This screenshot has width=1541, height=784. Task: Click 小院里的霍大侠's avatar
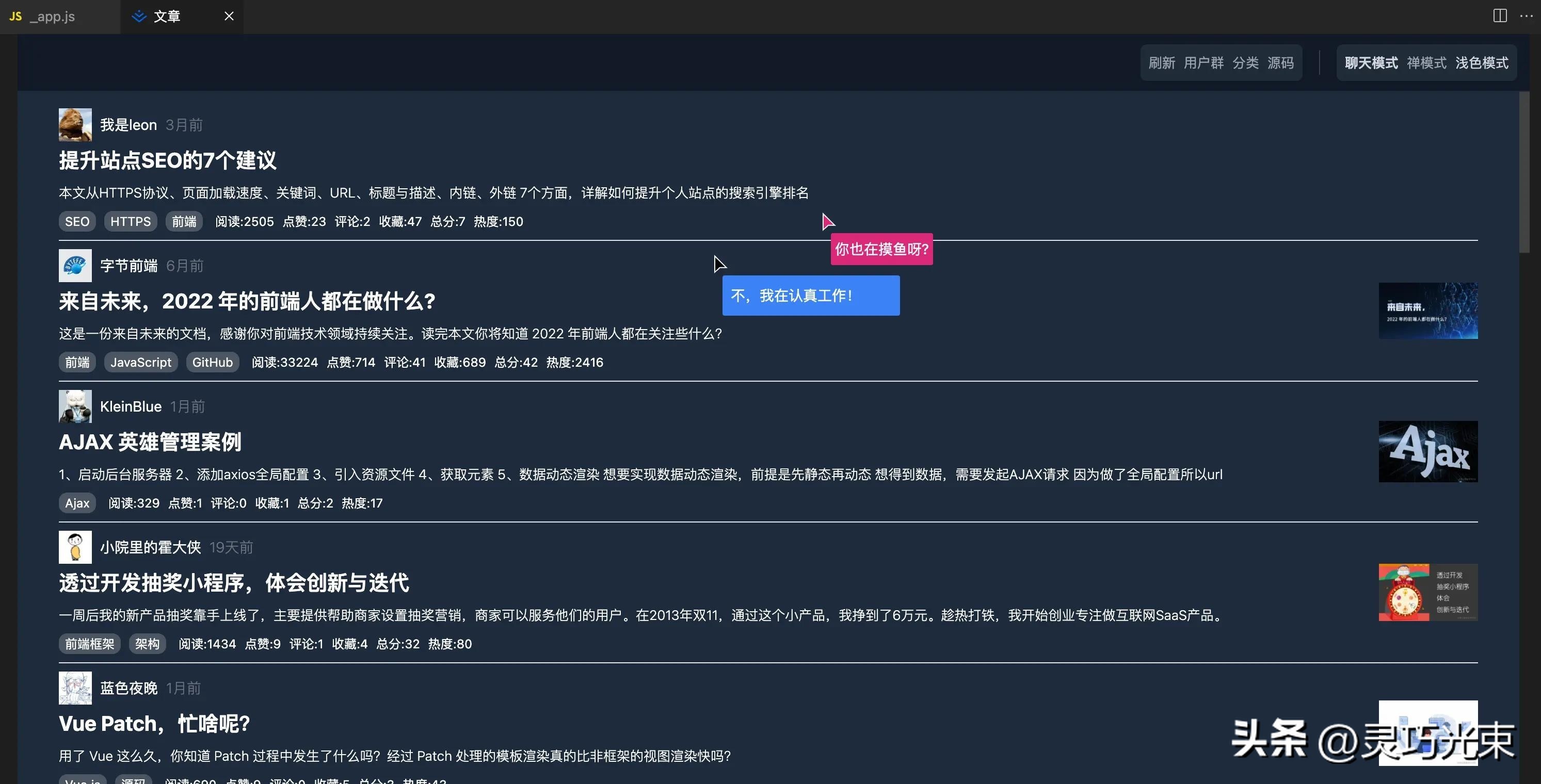point(75,546)
